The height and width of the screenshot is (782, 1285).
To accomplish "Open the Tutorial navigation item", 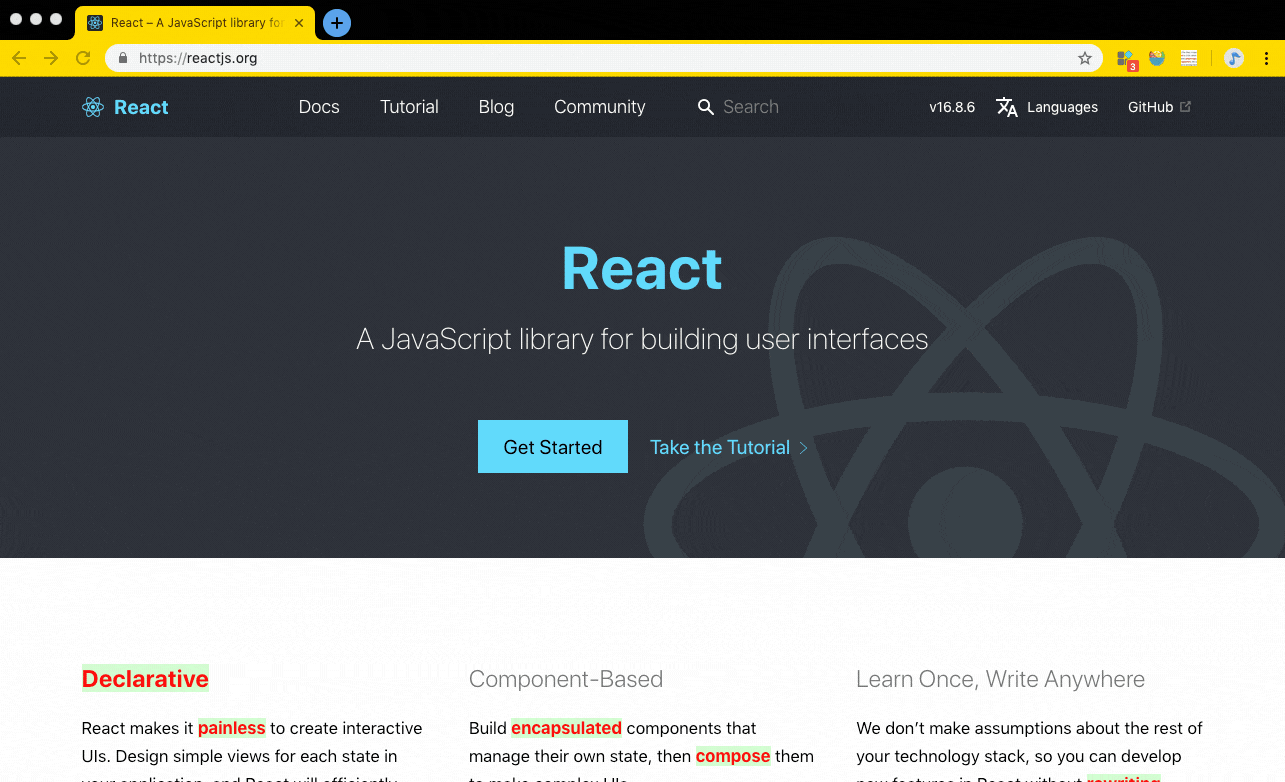I will [x=409, y=107].
